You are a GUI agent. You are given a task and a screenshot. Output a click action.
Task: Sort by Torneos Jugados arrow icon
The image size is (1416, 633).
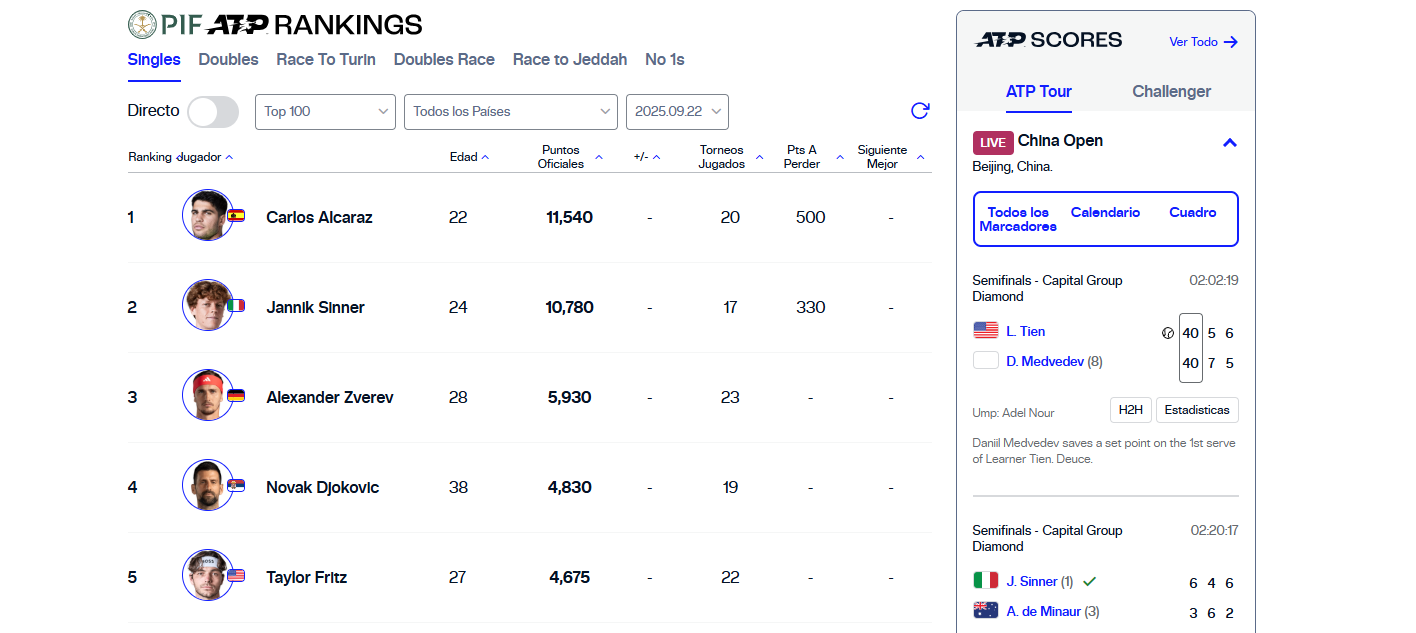click(759, 157)
